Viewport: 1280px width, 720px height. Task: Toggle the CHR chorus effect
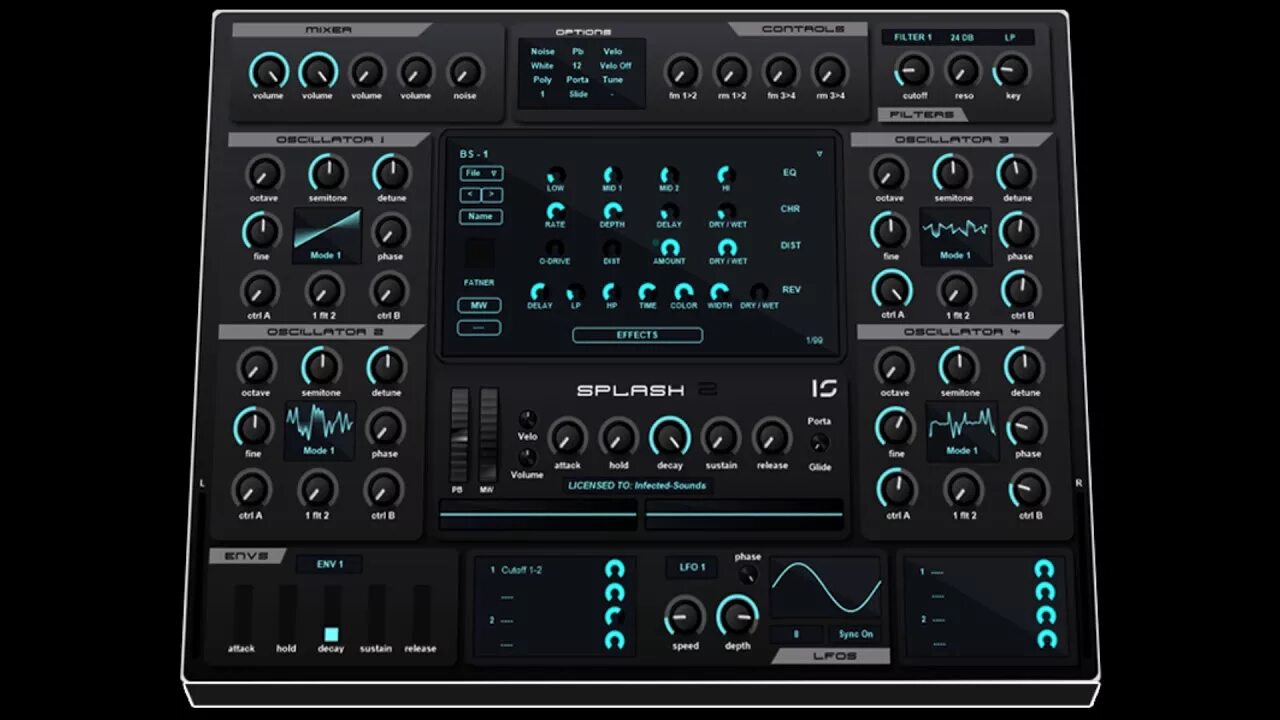coord(790,210)
